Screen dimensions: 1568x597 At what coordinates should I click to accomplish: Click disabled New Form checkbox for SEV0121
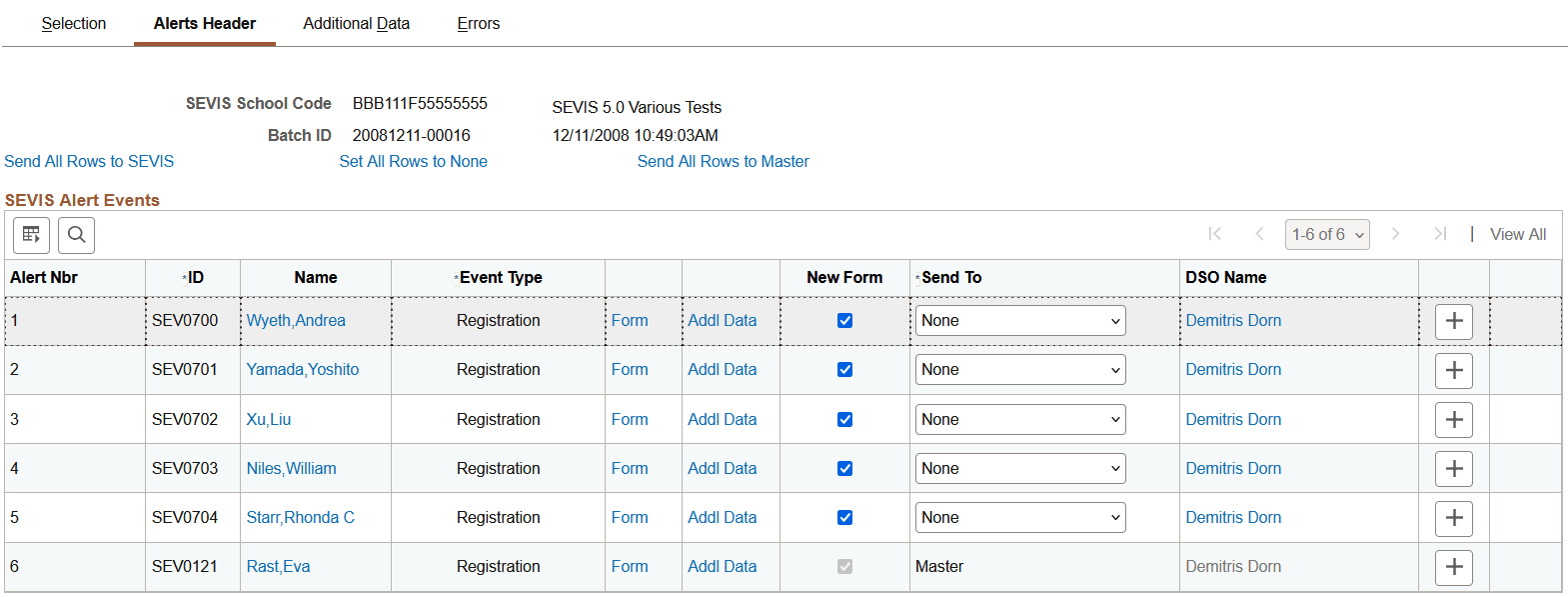pos(844,567)
